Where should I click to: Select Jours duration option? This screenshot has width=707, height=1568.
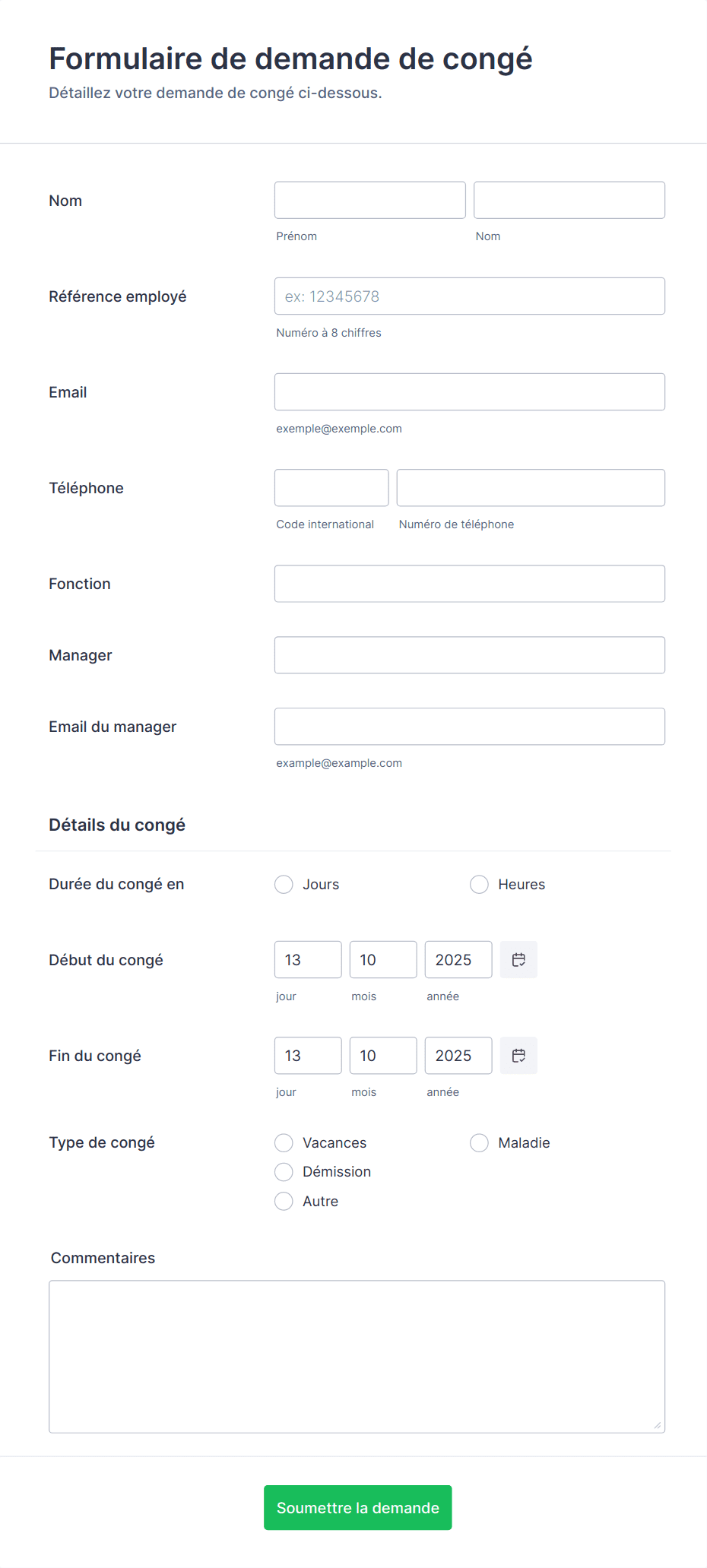[284, 885]
